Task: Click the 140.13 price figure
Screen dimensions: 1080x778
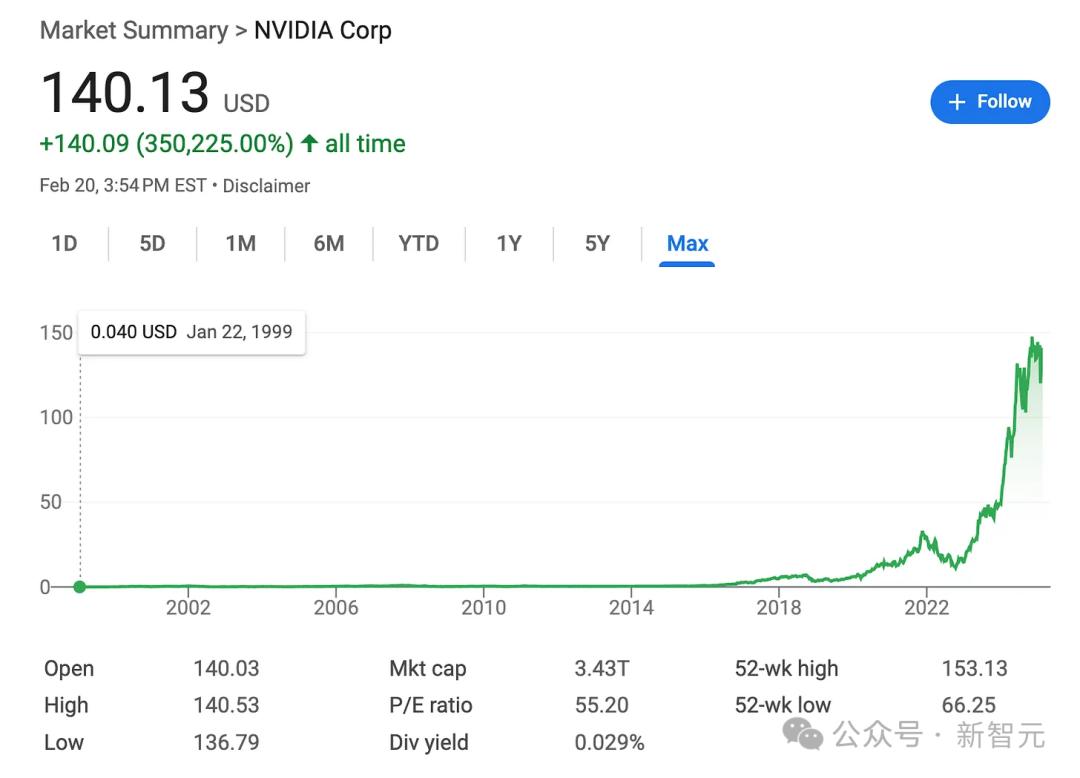Action: tap(125, 93)
